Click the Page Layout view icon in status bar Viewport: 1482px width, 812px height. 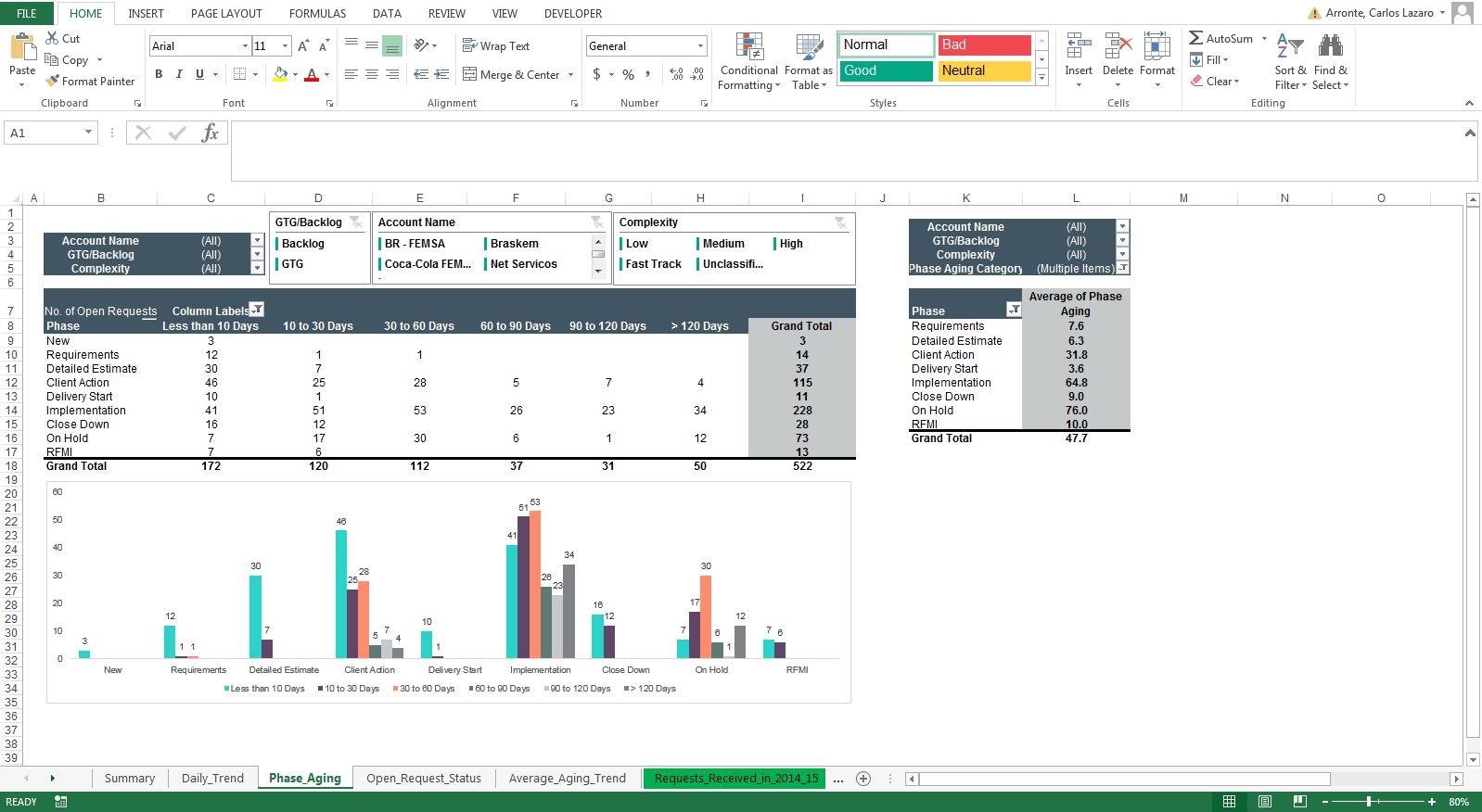(1264, 802)
